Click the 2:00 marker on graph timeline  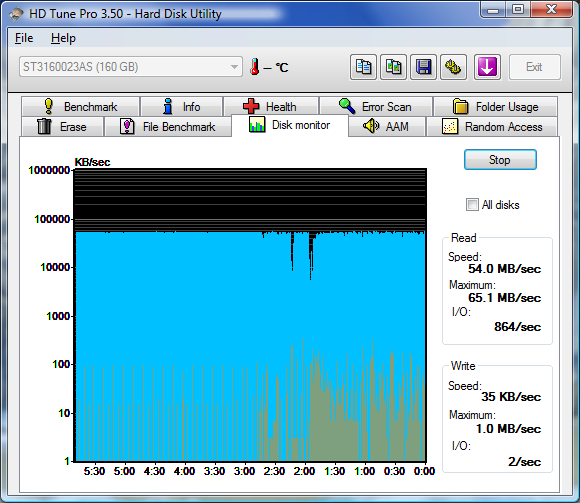click(304, 472)
